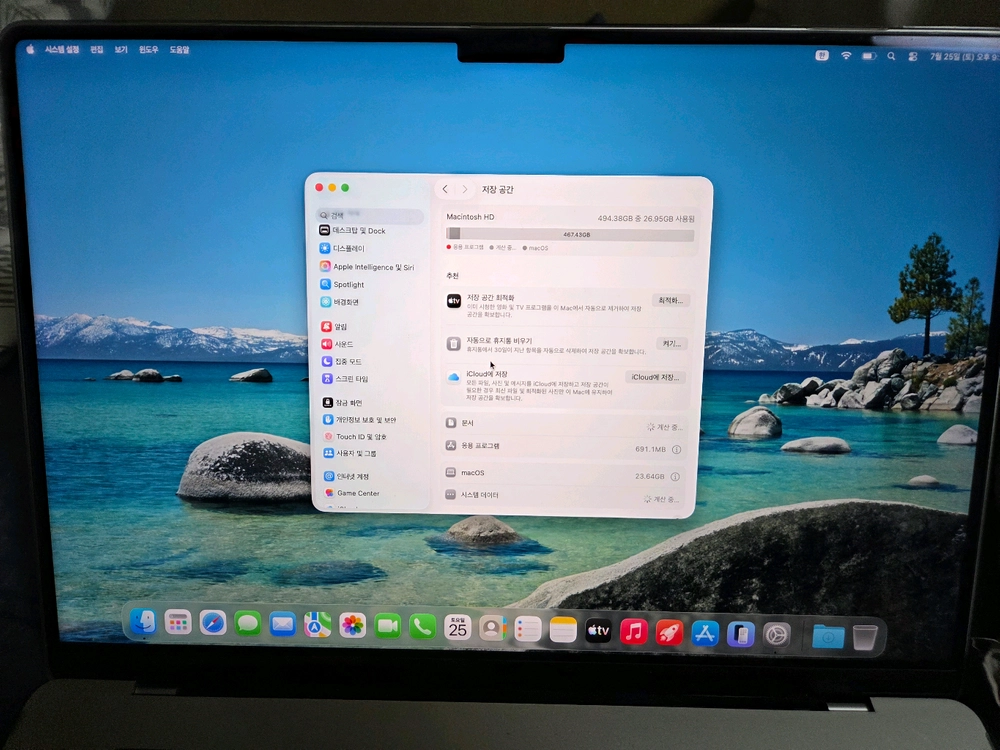Image resolution: width=1000 pixels, height=750 pixels.
Task: Open the Apple menu
Action: [x=29, y=49]
